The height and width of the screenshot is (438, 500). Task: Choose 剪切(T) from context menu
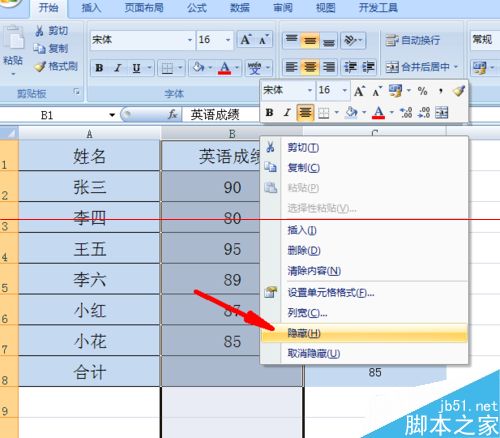364,147
